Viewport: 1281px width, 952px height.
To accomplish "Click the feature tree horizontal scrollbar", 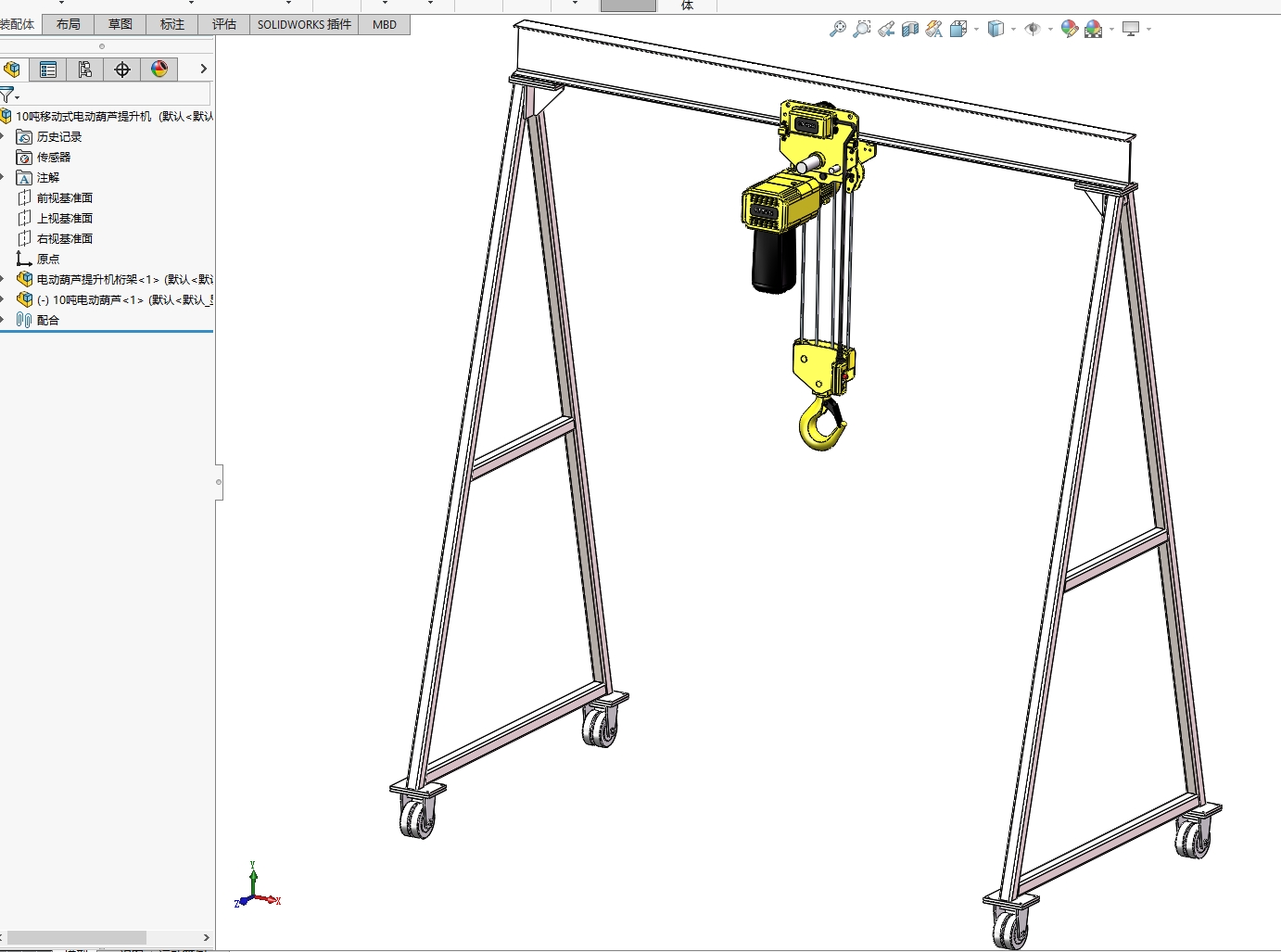I will click(76, 937).
